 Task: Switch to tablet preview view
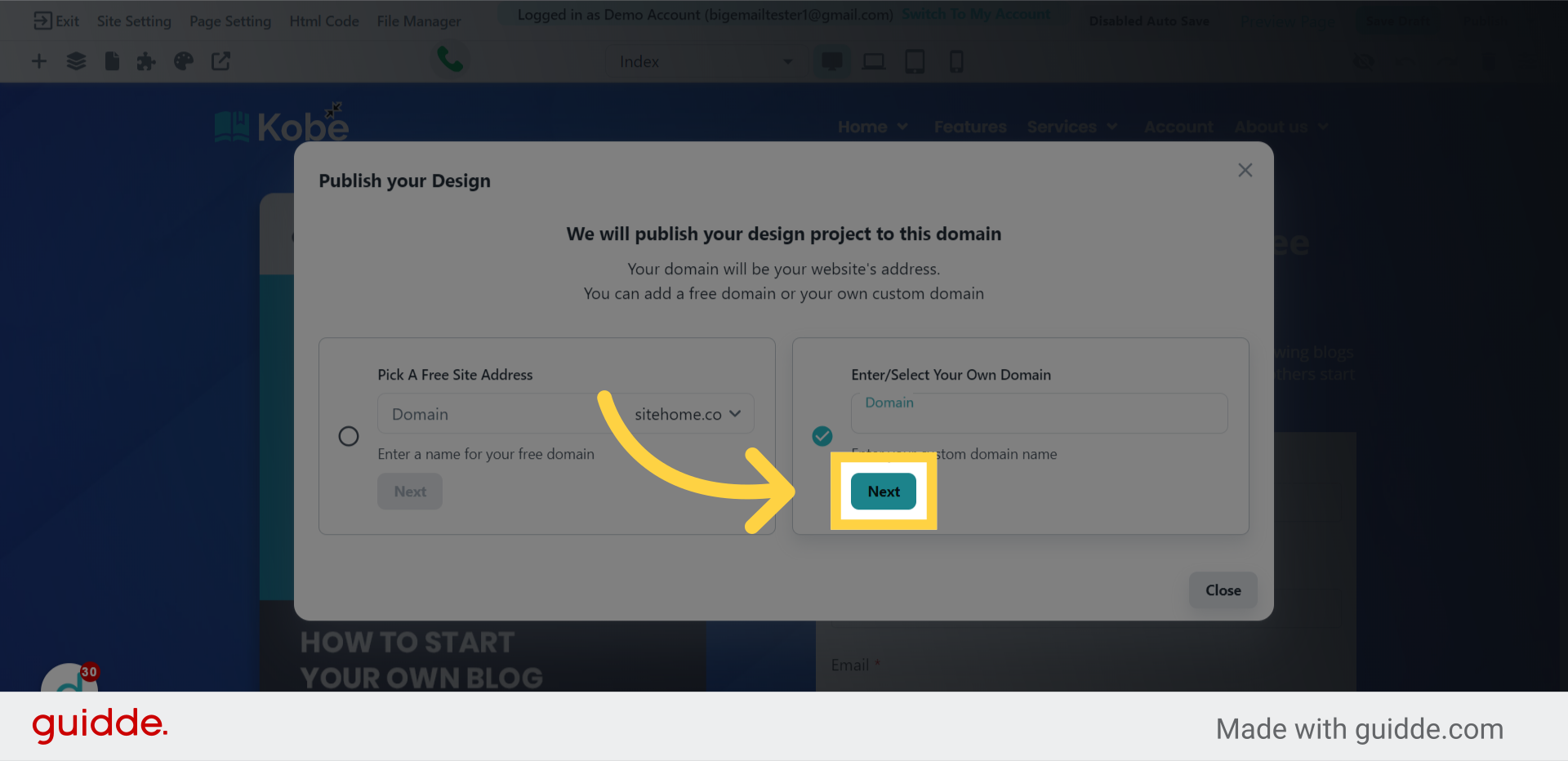pyautogui.click(x=915, y=61)
